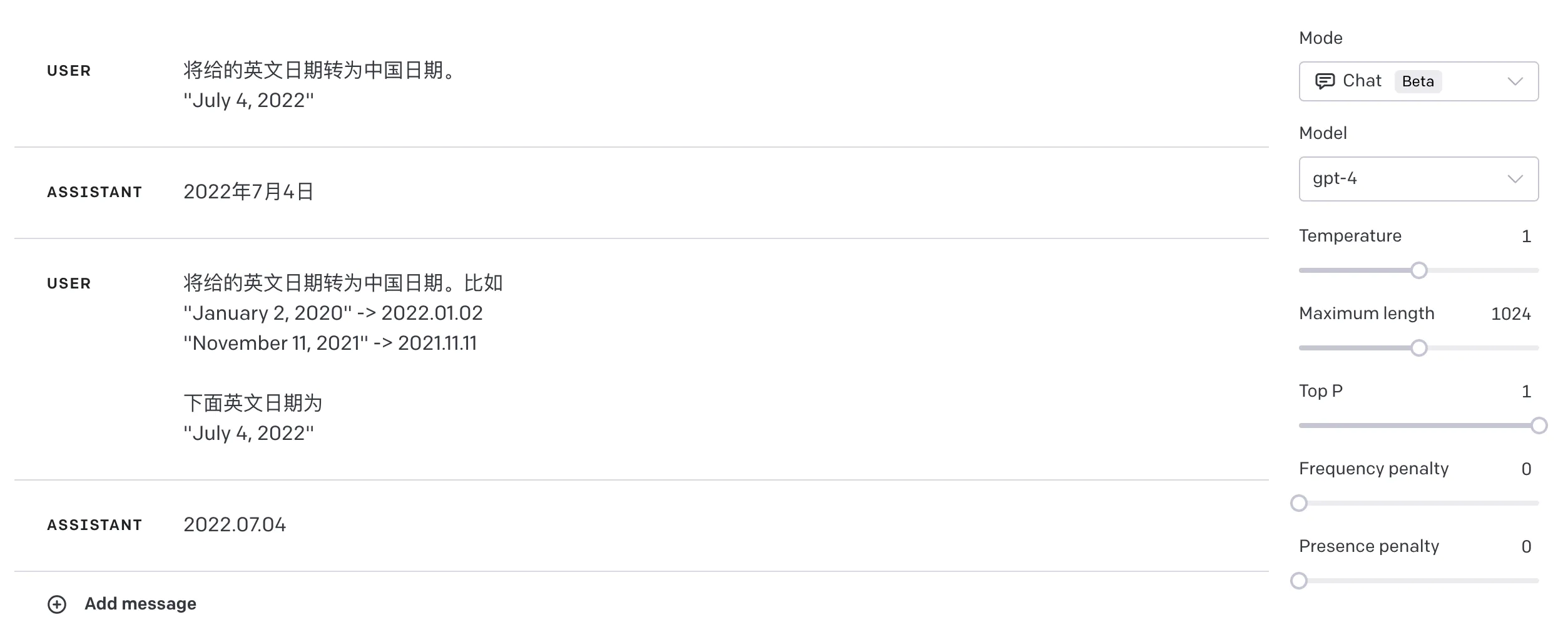Toggle the last ASSISTANT role label

[94, 525]
